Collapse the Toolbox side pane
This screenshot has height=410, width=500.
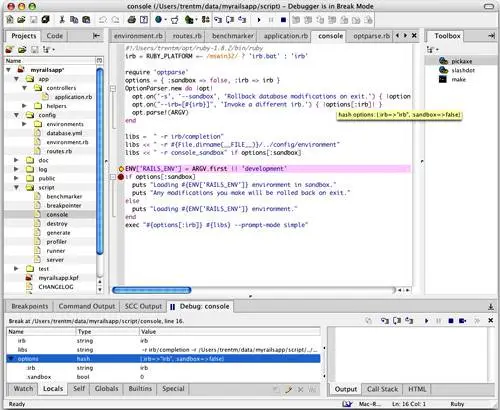coord(491,36)
